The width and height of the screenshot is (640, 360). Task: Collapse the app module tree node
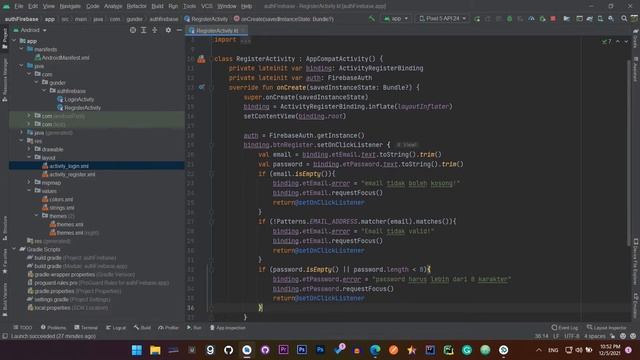[14, 41]
